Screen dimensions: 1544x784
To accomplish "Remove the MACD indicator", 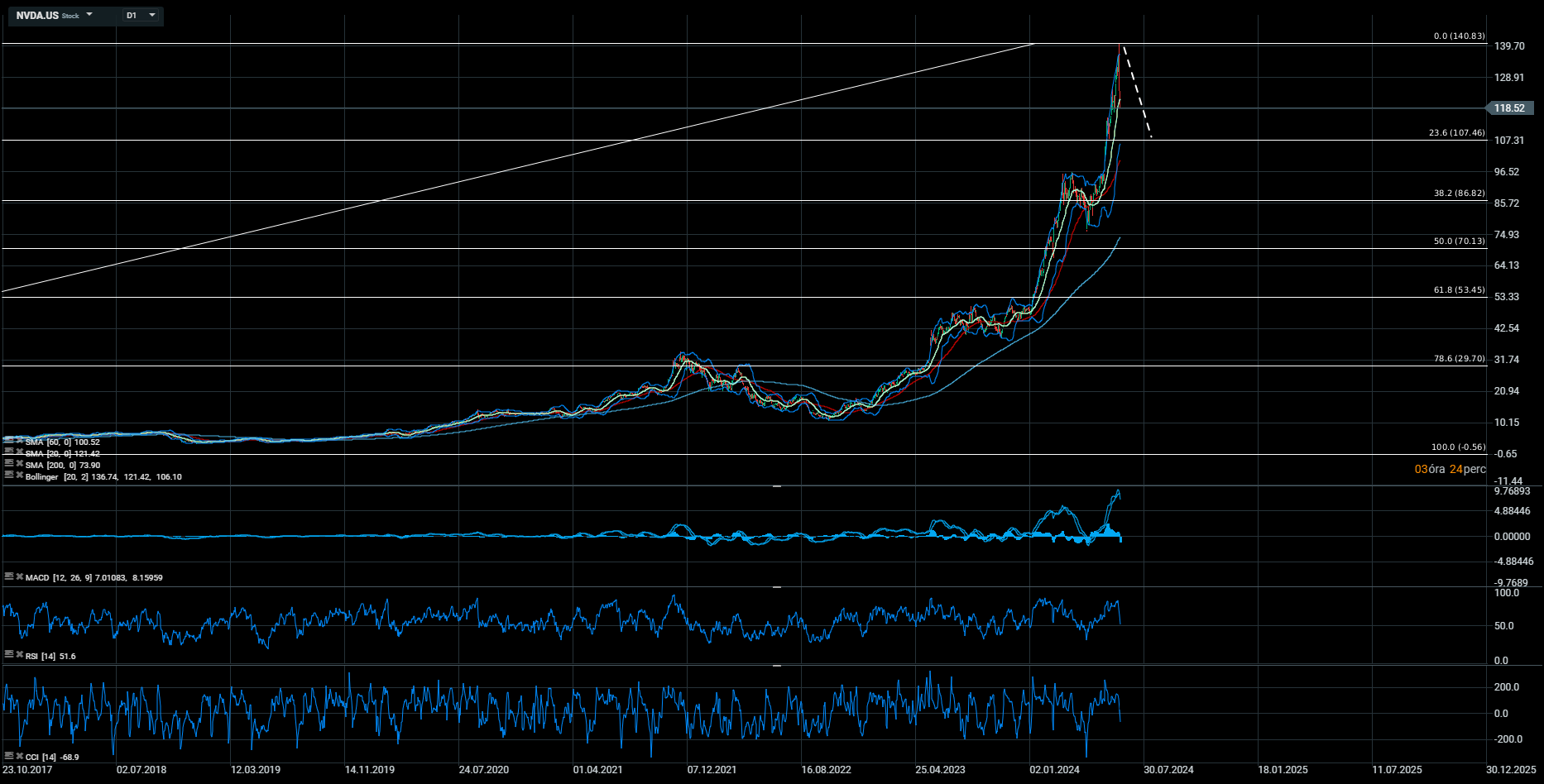I will point(20,576).
